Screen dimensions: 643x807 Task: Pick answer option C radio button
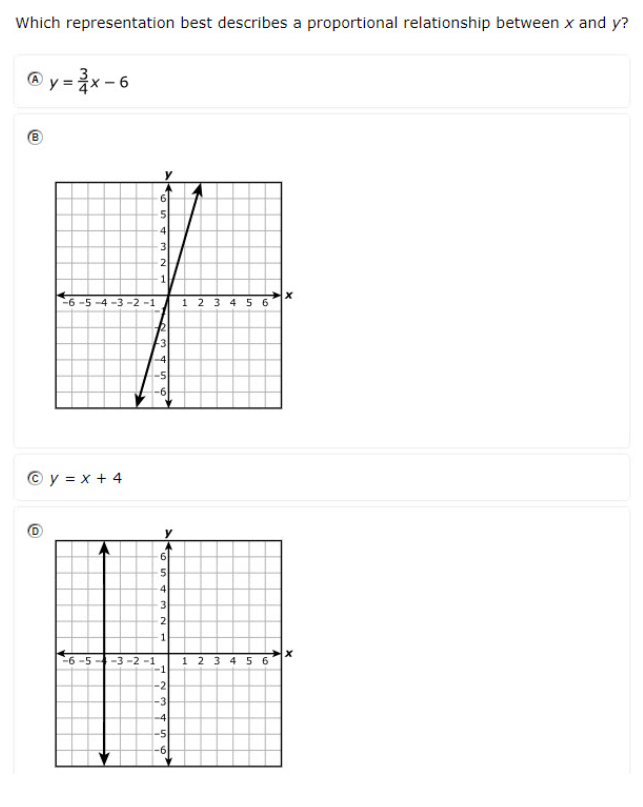click(x=33, y=478)
